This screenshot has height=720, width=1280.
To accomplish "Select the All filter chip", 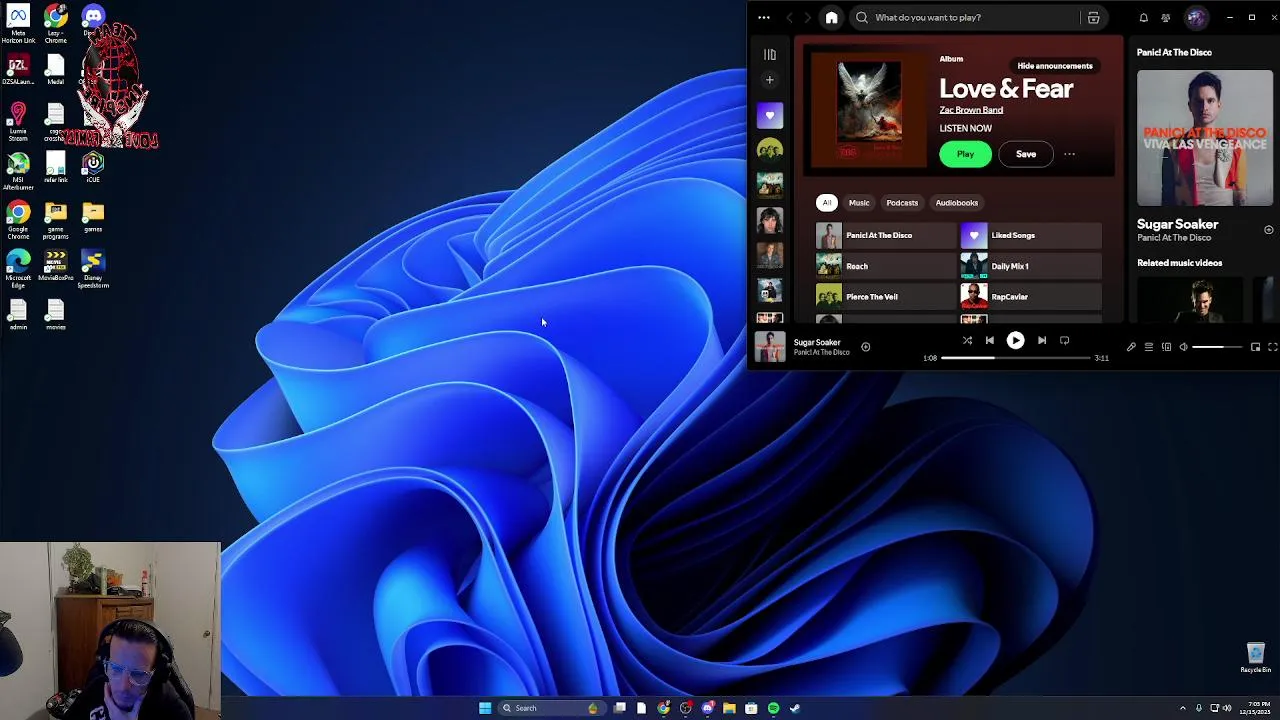I will click(827, 203).
